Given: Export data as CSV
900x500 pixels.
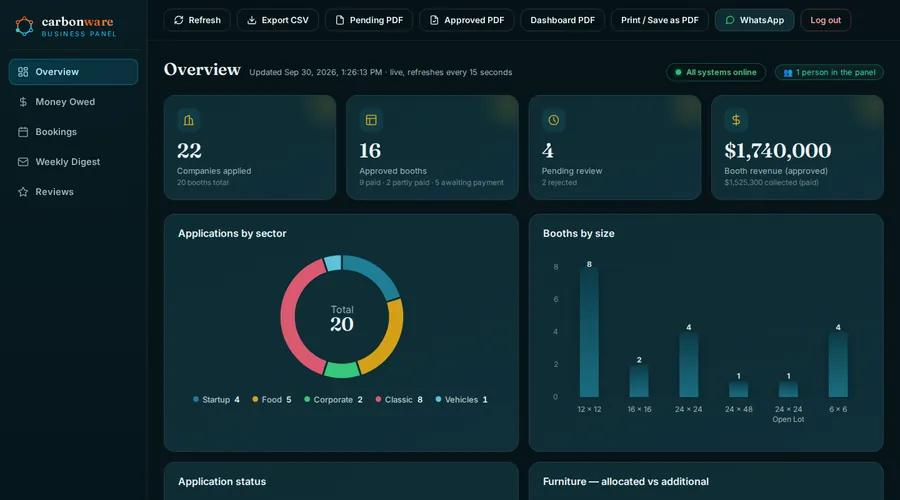Looking at the screenshot, I should point(278,20).
